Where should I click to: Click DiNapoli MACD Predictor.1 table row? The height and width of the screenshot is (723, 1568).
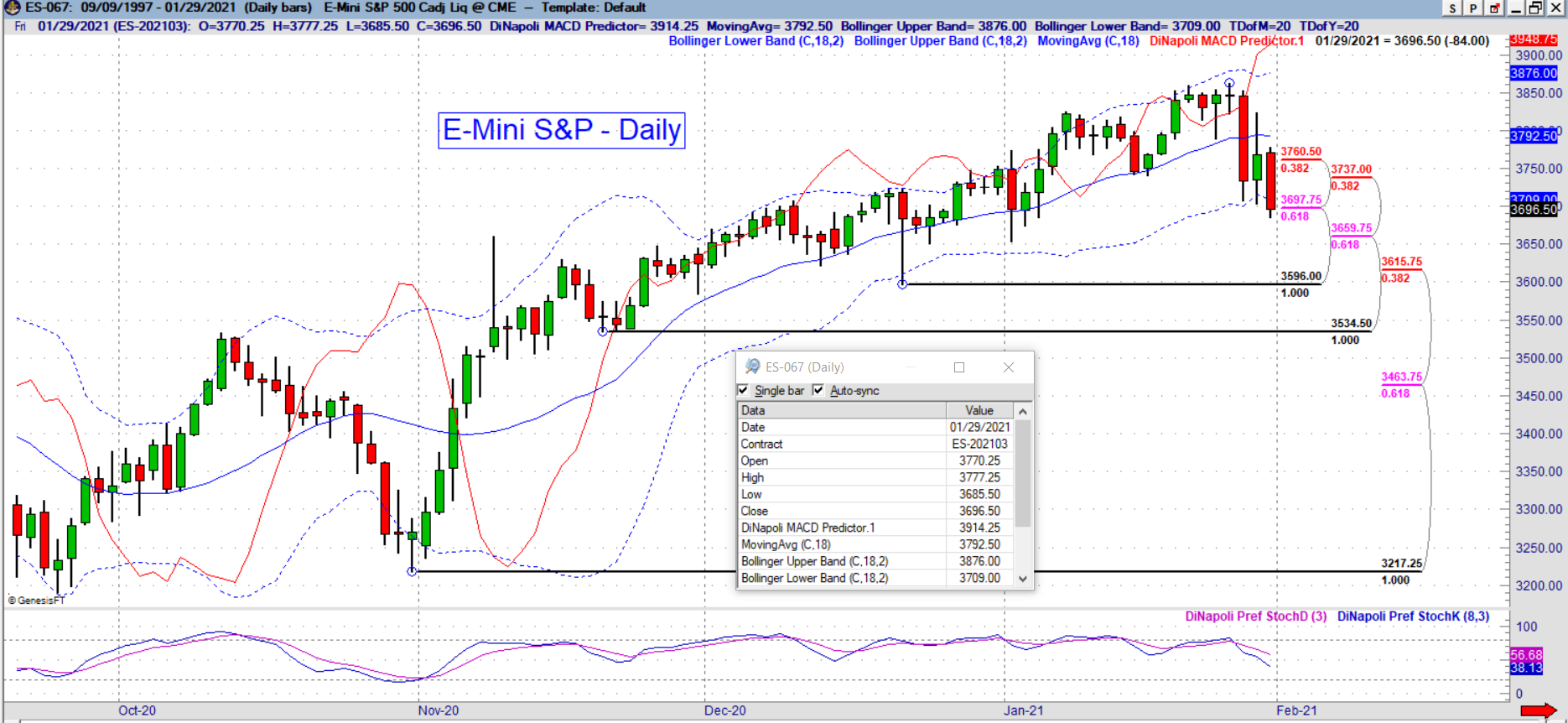click(875, 528)
